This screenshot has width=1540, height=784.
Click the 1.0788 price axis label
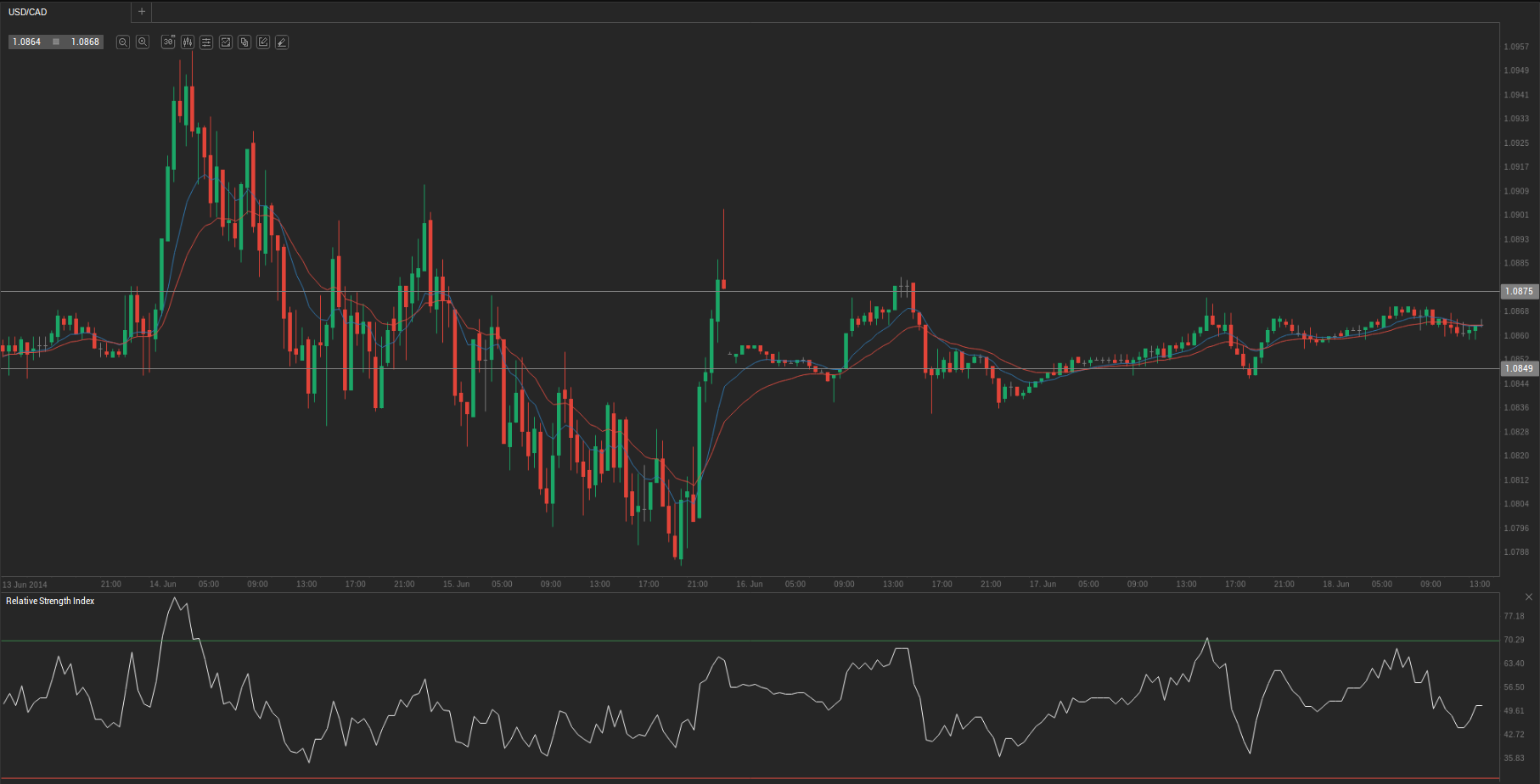(x=1516, y=552)
